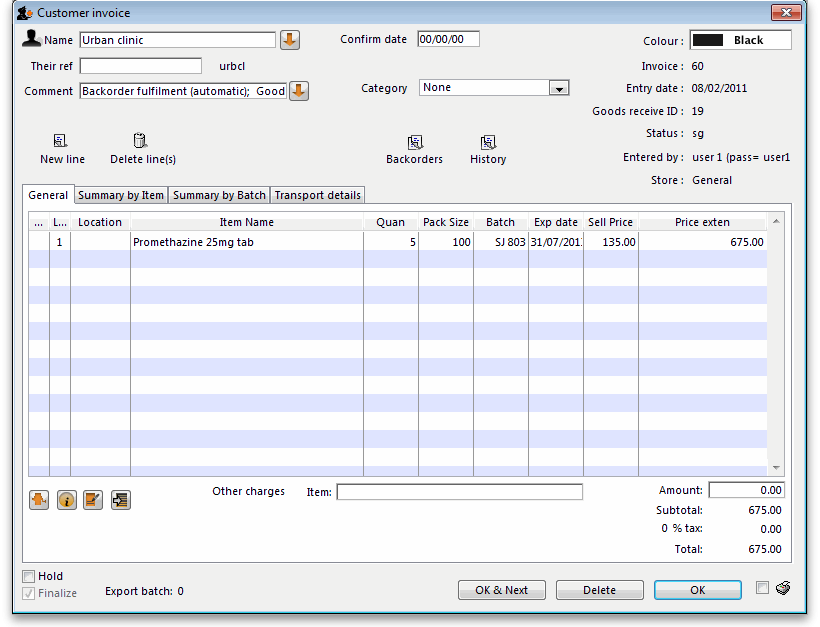This screenshot has height=627, width=820.
Task: Open the invoice History icon
Action: pyautogui.click(x=488, y=143)
